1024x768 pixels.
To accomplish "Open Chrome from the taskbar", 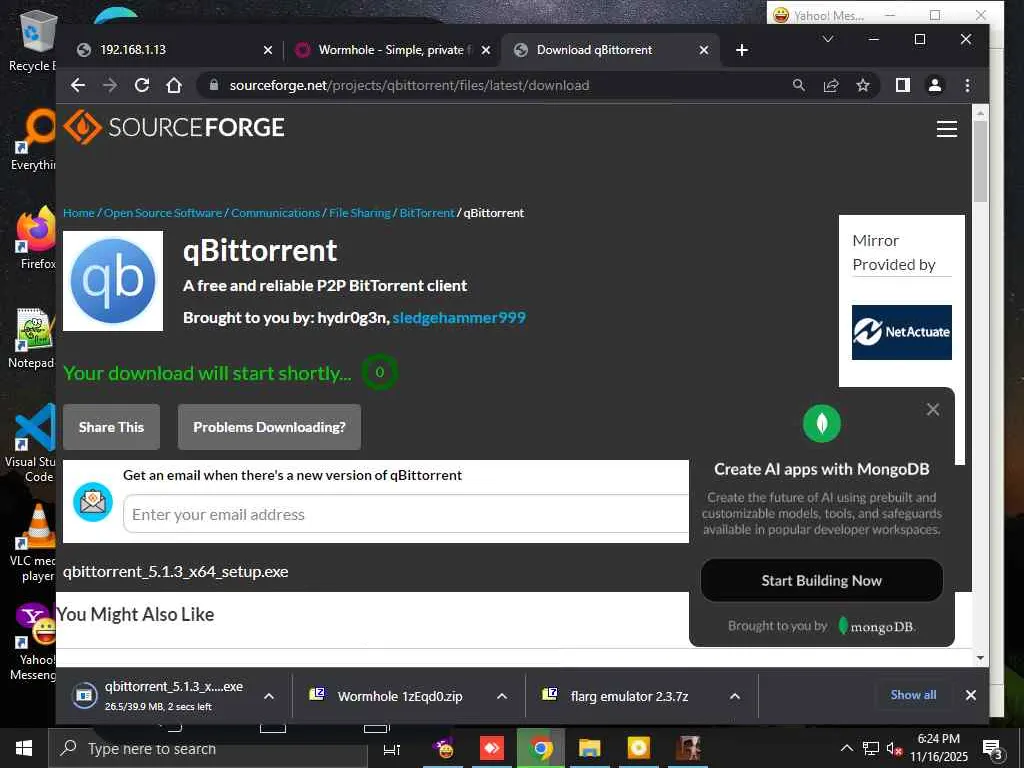I will pyautogui.click(x=541, y=748).
